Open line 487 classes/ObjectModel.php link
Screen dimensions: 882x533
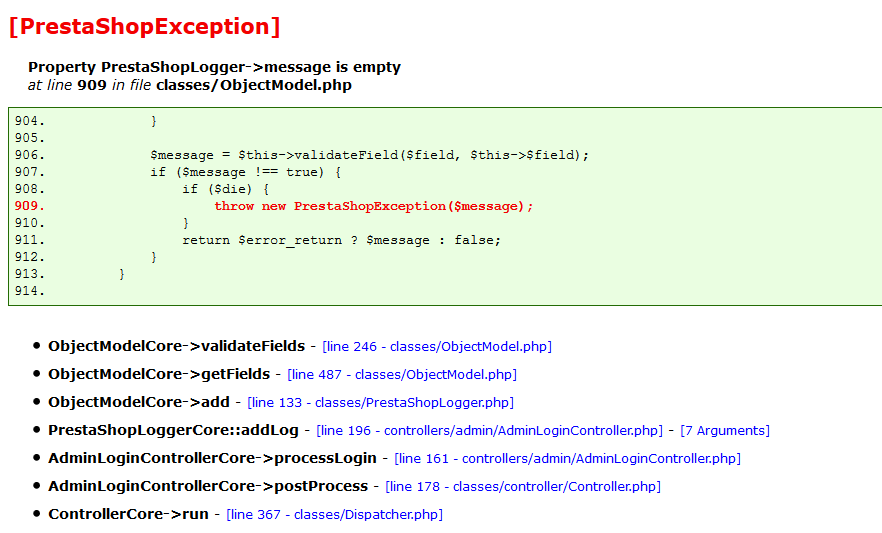point(402,374)
